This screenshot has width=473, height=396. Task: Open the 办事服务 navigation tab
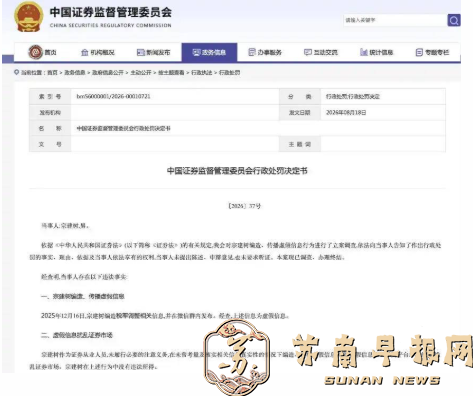[x=265, y=52]
